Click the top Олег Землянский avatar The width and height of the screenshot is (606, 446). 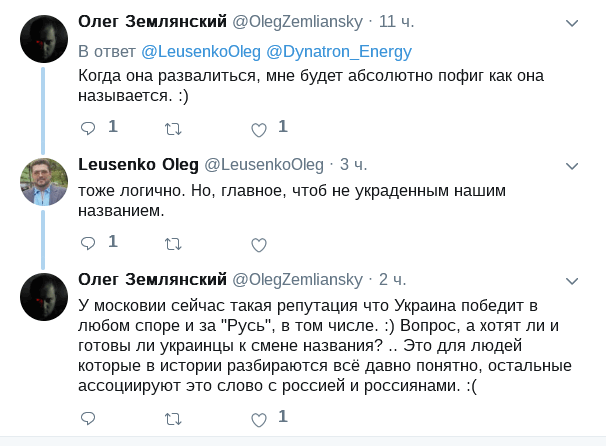pos(44,40)
